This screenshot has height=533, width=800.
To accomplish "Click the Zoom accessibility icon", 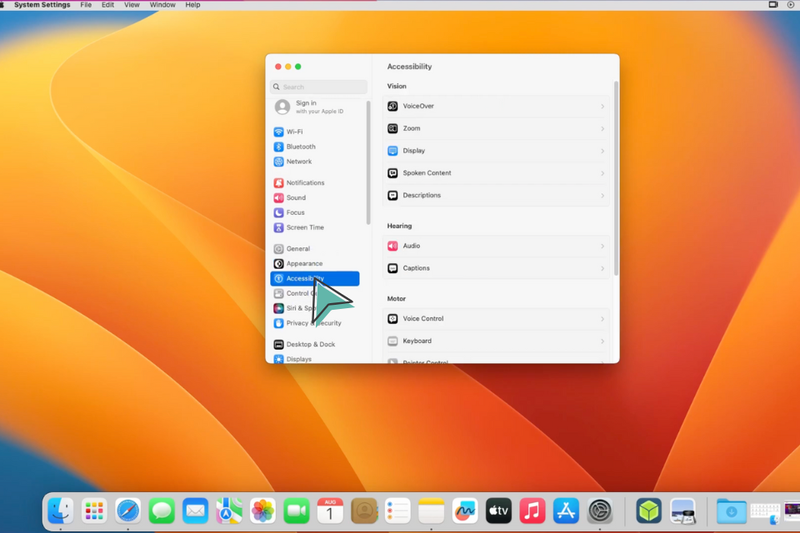I will coord(392,129).
